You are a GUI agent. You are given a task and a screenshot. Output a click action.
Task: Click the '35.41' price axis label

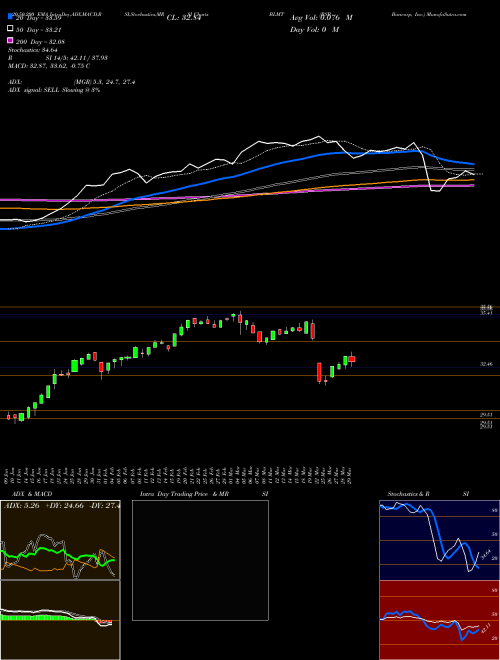[487, 312]
